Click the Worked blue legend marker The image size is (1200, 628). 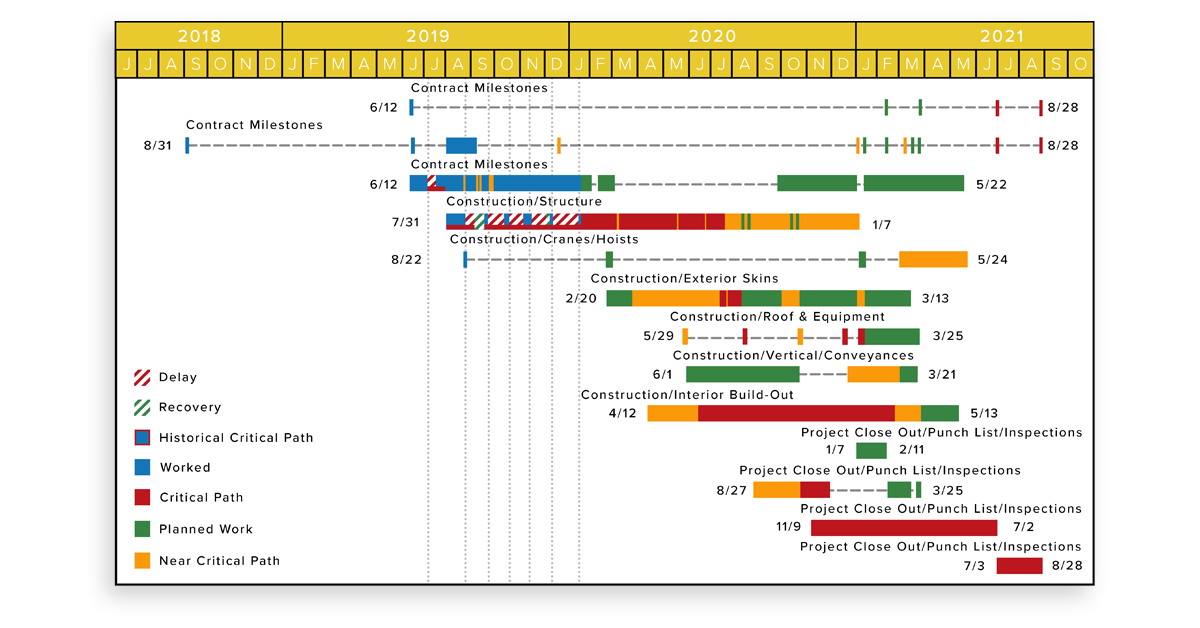point(140,467)
